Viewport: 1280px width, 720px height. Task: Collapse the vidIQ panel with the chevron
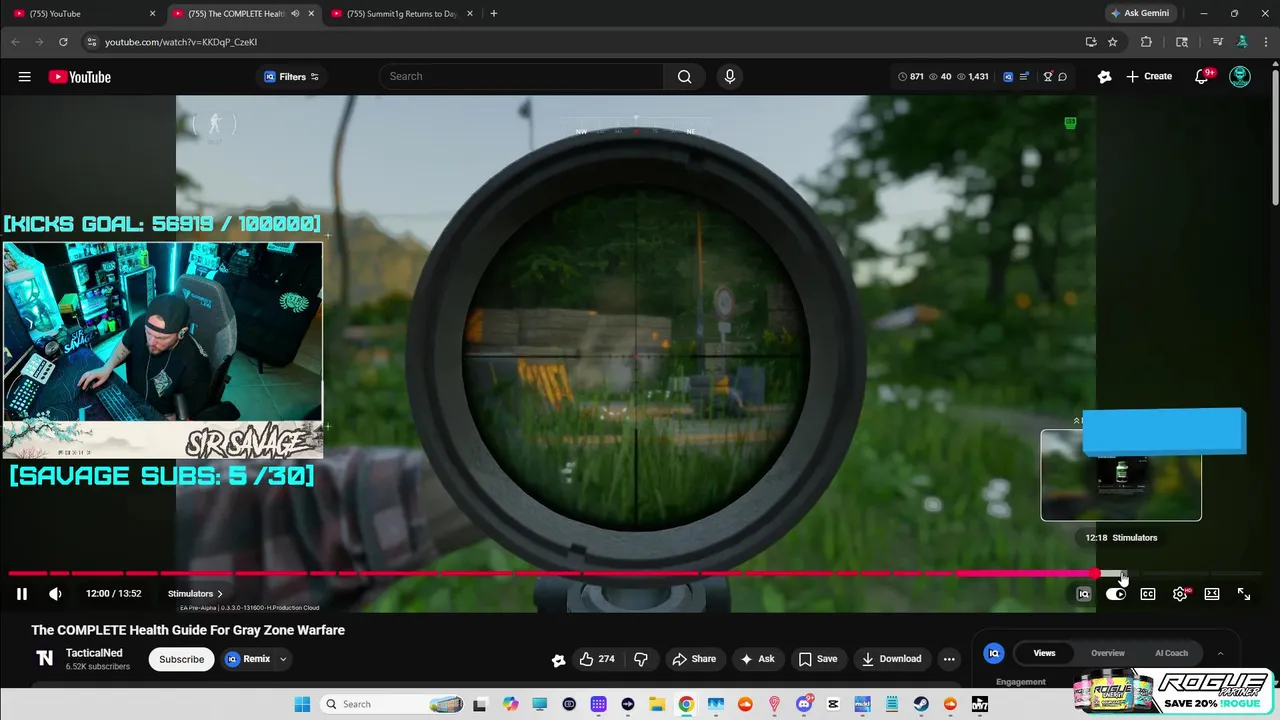(1220, 654)
